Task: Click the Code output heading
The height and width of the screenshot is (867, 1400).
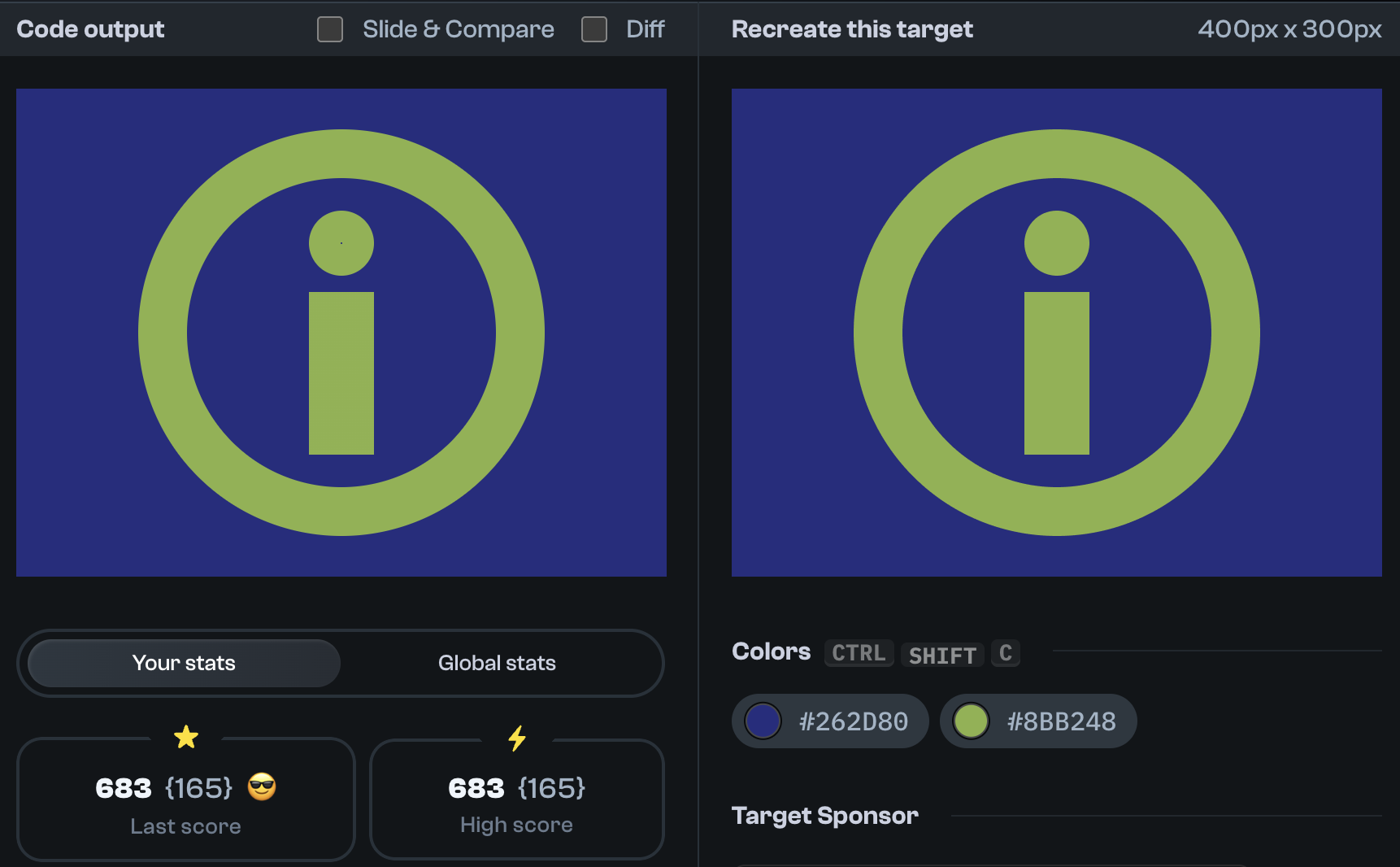Action: [90, 29]
